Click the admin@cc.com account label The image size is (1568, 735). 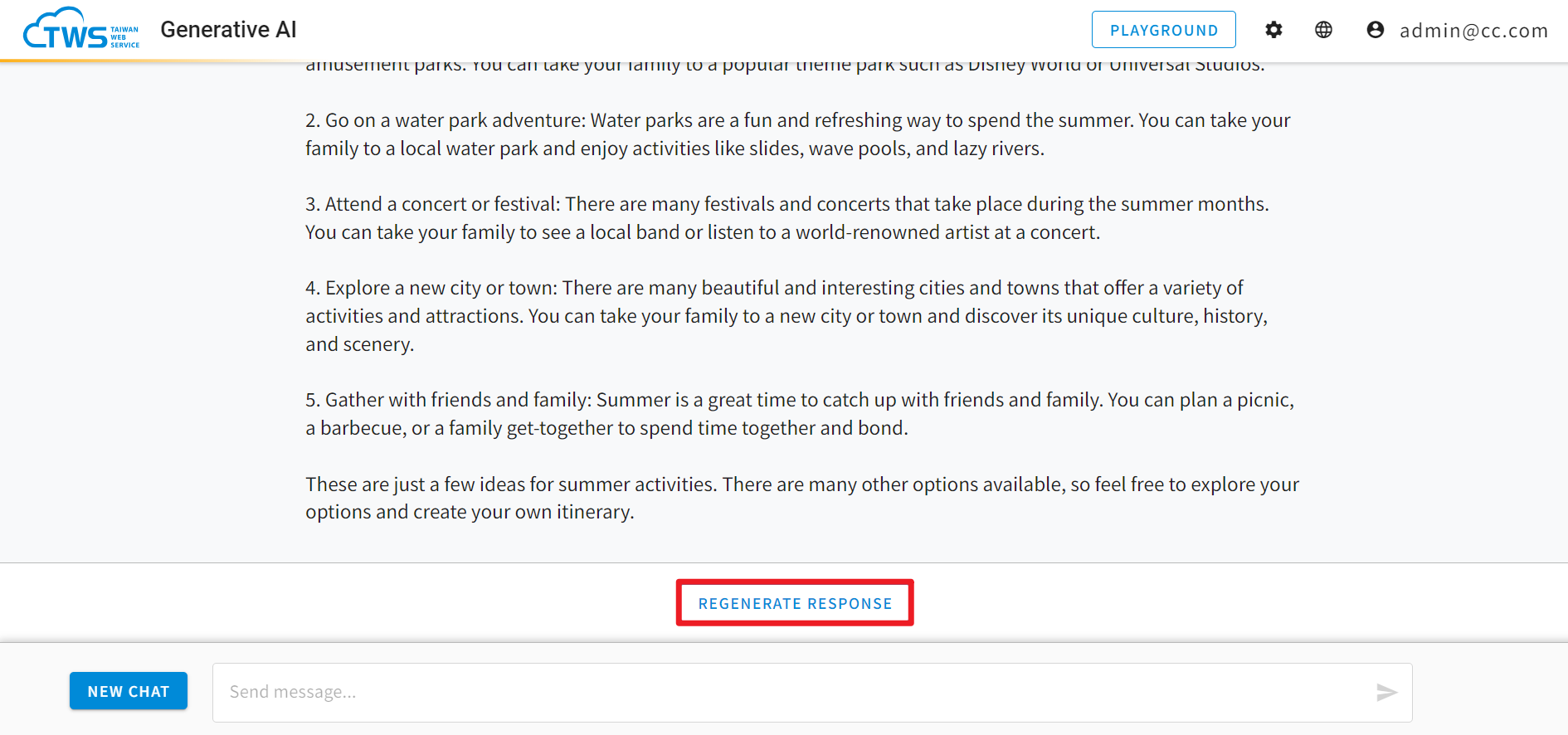[1473, 31]
